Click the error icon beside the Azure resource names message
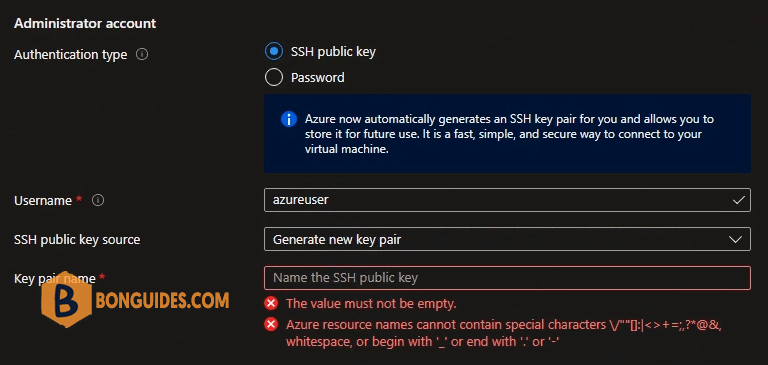 pyautogui.click(x=270, y=324)
